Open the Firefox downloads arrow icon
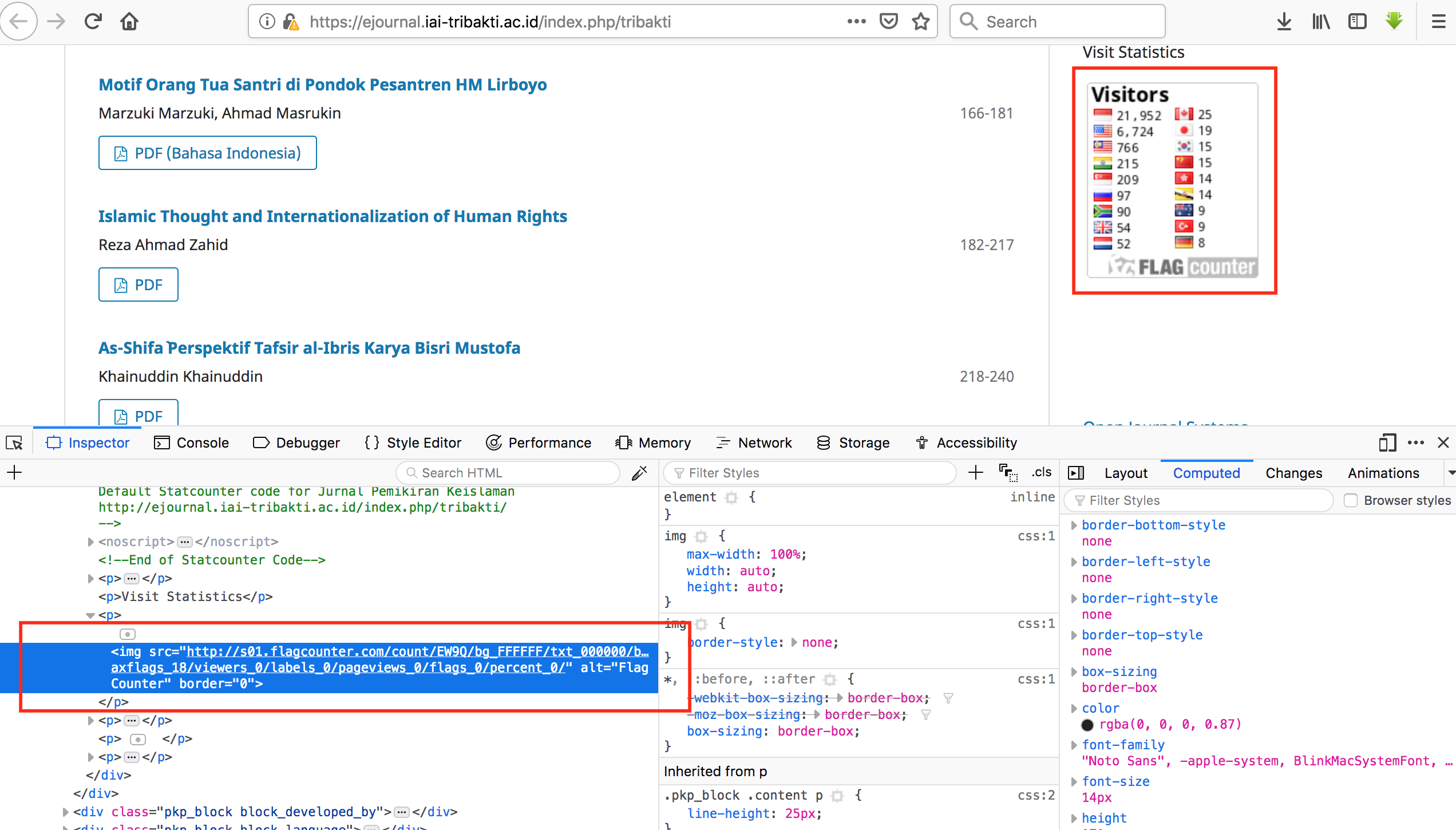1456x830 pixels. pos(1284,22)
